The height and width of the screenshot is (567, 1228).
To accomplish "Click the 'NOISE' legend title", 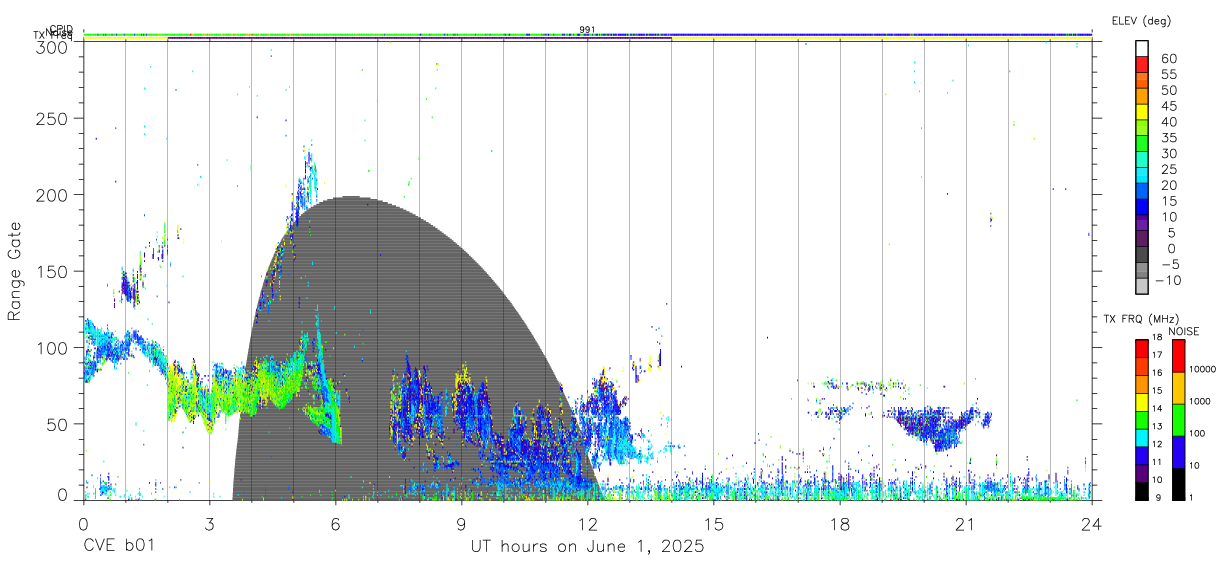I will 1184,331.
